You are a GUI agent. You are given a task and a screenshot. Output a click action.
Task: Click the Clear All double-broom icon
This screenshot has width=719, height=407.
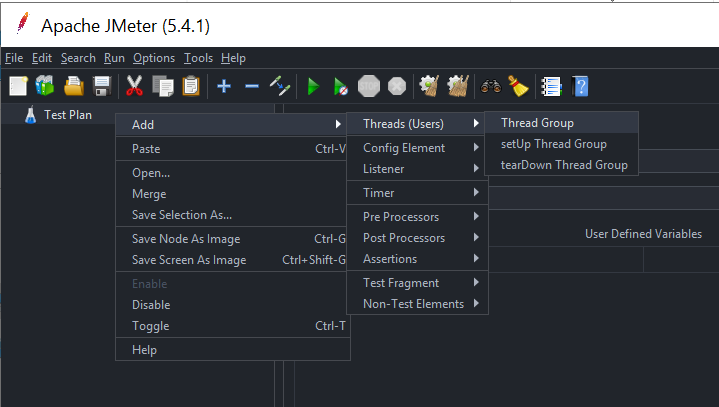click(458, 86)
